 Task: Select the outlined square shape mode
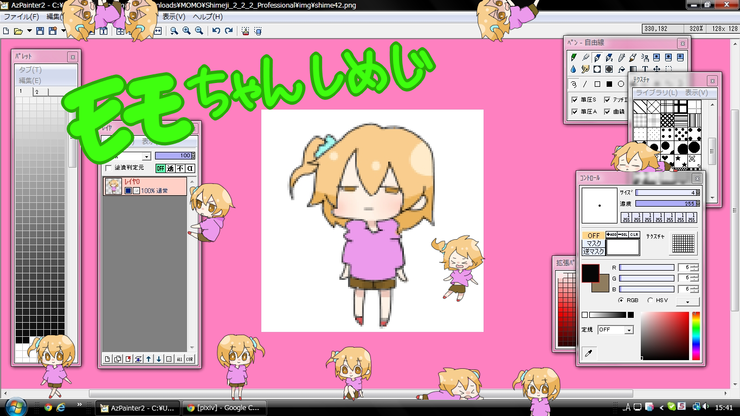(597, 84)
